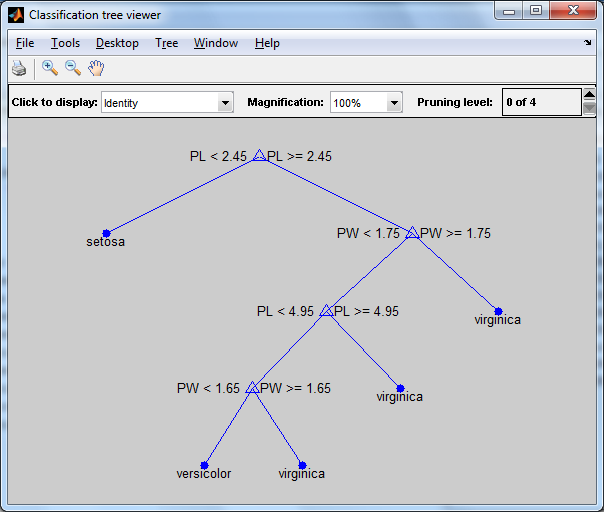Screen dimensions: 604x512
Task: Select the Zoom In magnifier tool
Action: 50,68
